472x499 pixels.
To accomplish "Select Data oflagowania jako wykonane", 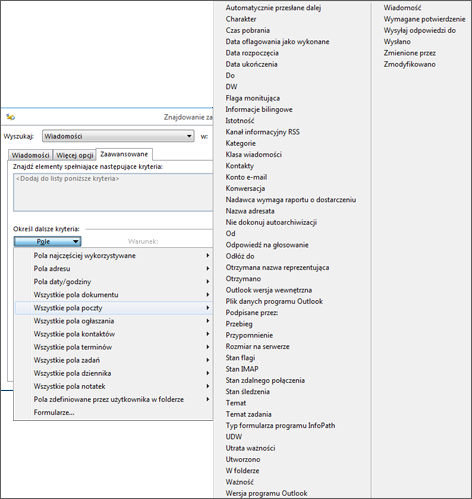I will click(x=277, y=42).
